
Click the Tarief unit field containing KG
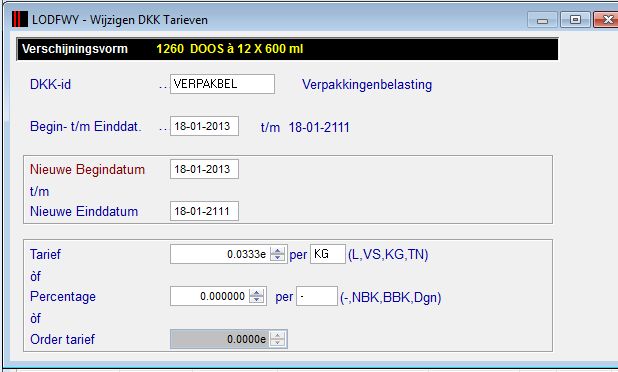328,254
